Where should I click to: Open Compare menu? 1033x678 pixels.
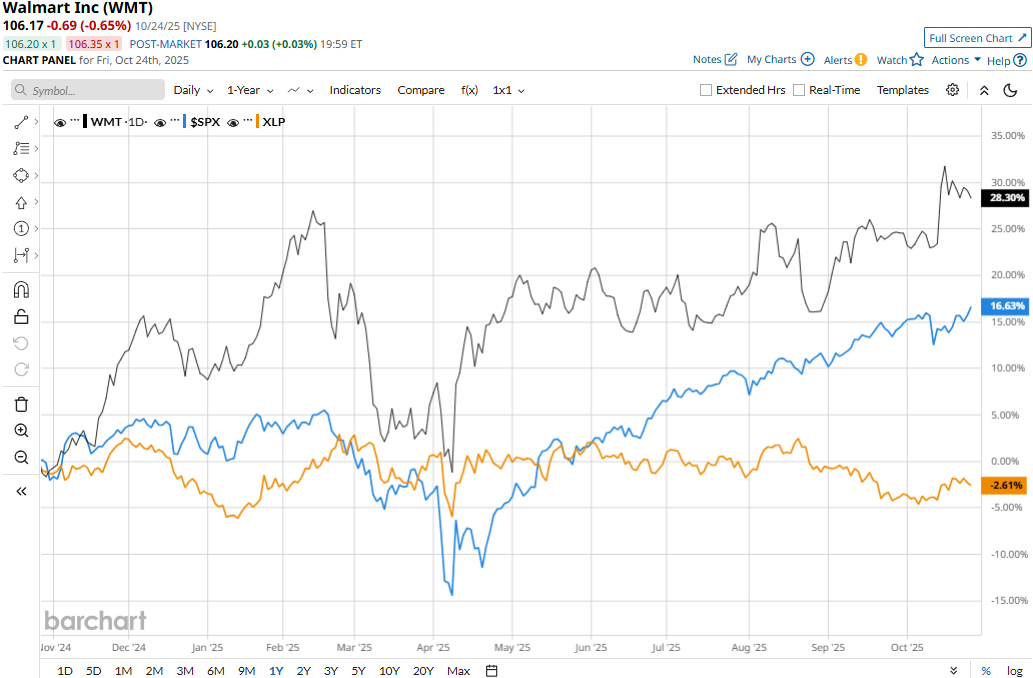(421, 90)
